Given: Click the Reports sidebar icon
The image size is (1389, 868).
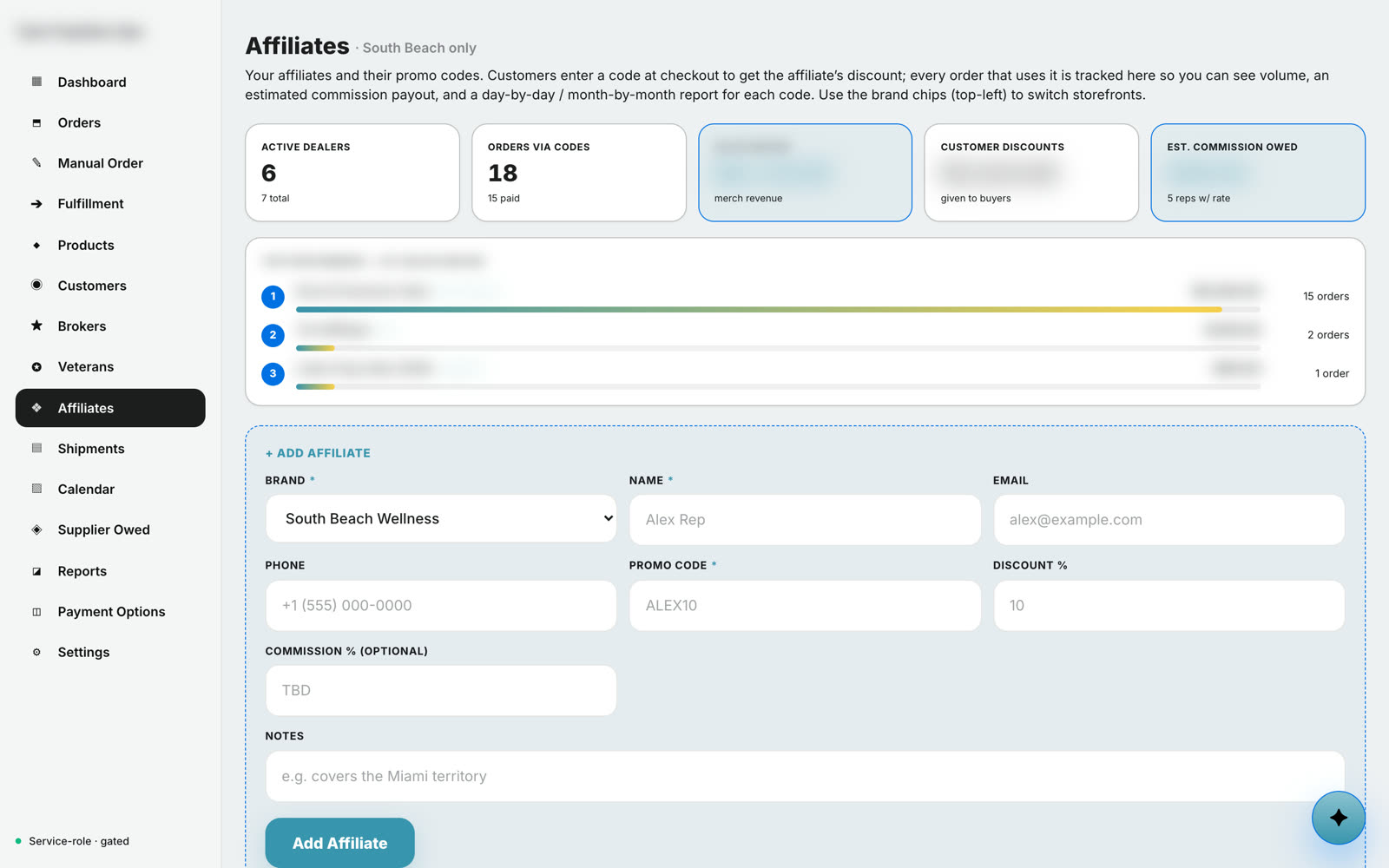Looking at the screenshot, I should point(36,571).
